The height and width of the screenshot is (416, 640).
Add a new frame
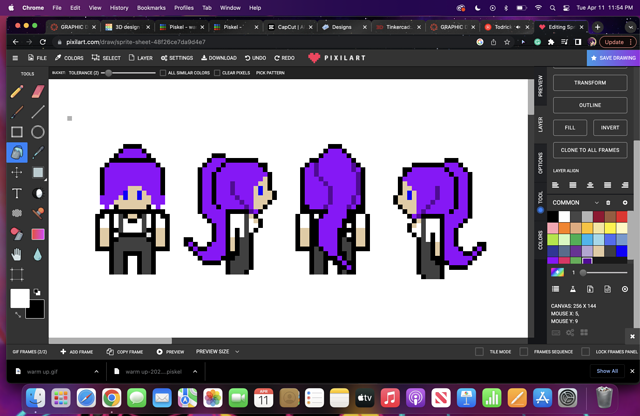click(x=76, y=352)
